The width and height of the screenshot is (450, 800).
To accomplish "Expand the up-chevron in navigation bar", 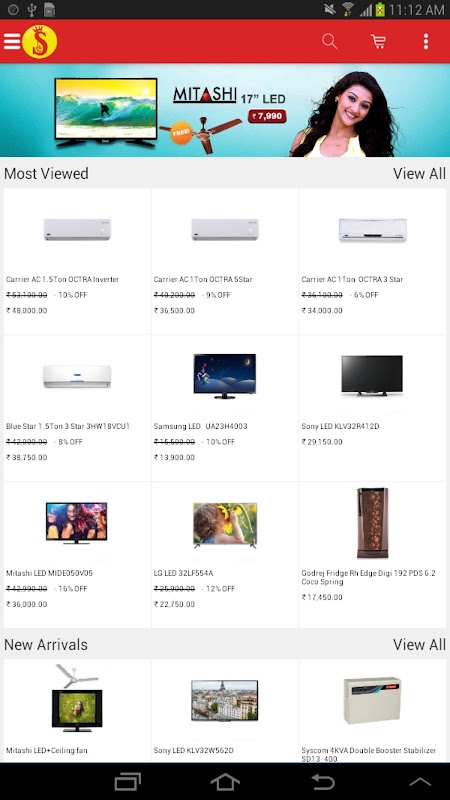I will point(420,782).
